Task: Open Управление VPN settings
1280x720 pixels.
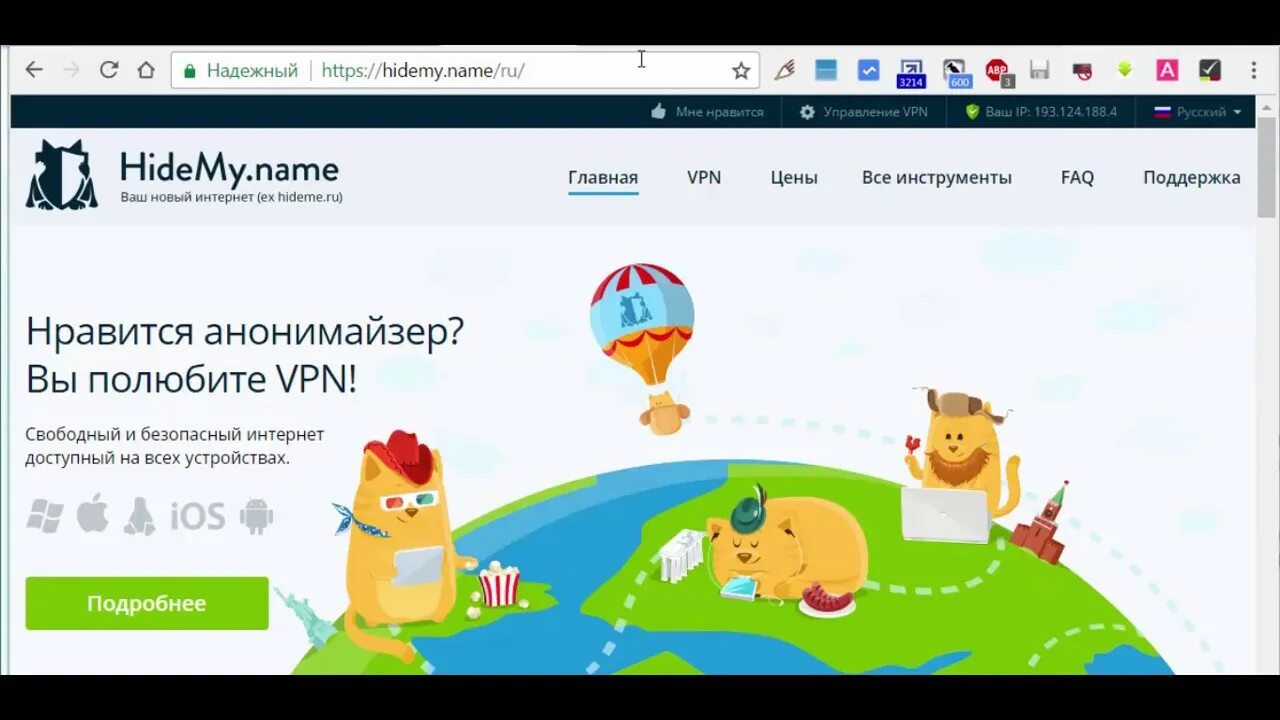Action: [x=864, y=112]
